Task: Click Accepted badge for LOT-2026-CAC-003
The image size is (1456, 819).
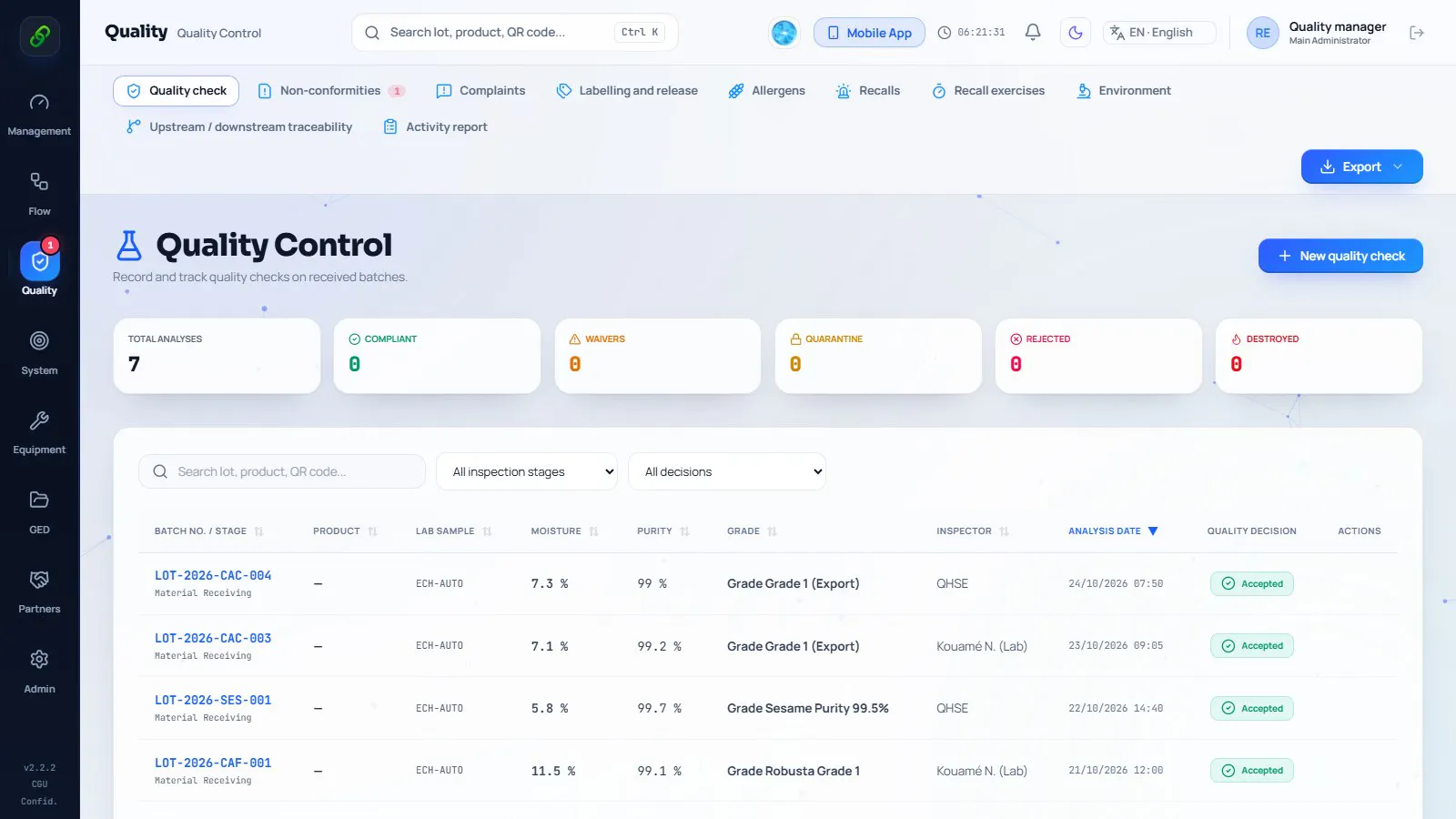Action: 1251,646
